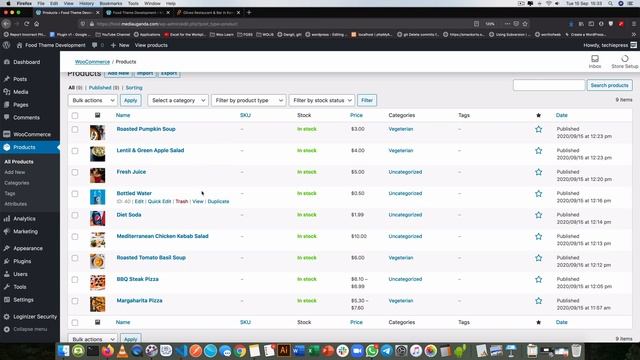This screenshot has height=360, width=640.
Task: Toggle featured star for Diet Soda
Action: pos(538,215)
